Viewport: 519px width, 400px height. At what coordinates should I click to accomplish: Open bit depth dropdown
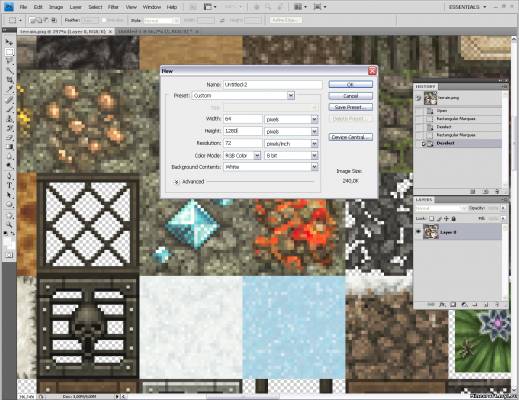tap(314, 156)
